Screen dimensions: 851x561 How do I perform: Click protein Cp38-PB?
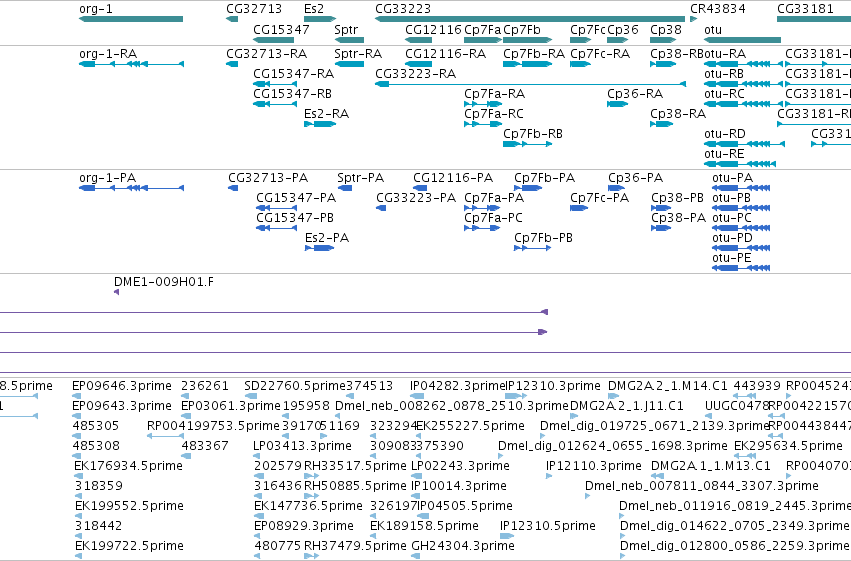point(661,208)
